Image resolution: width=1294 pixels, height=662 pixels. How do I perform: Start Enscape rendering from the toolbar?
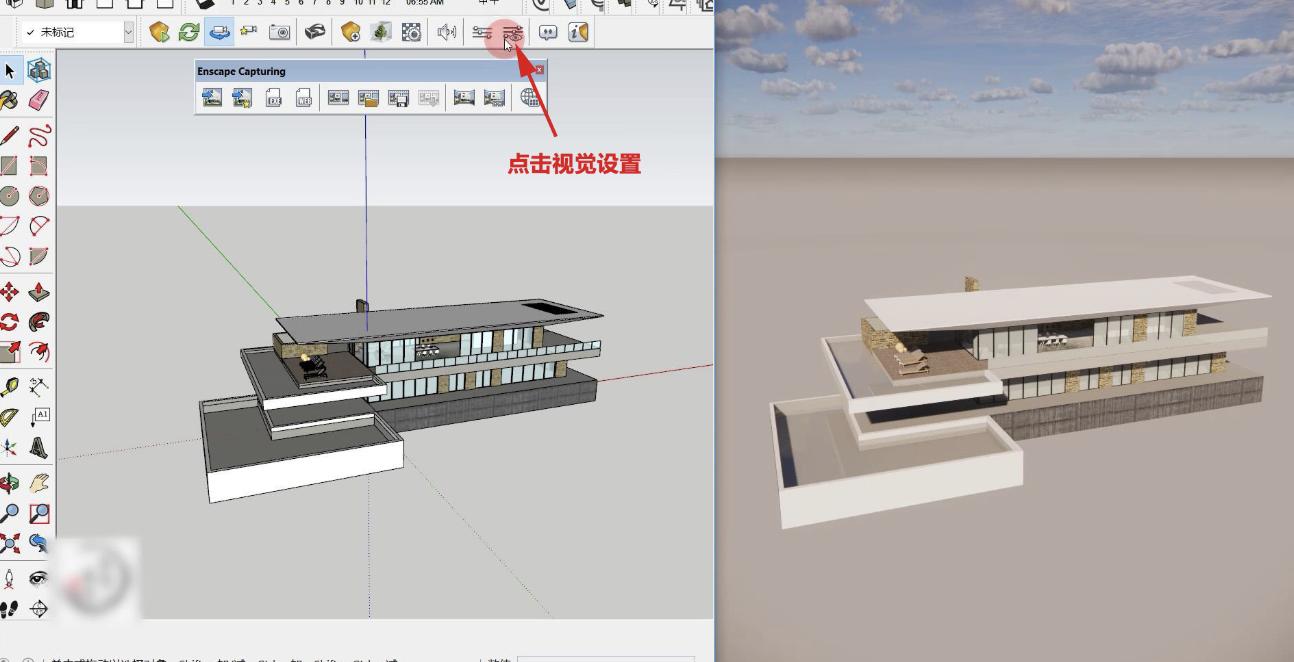click(159, 32)
